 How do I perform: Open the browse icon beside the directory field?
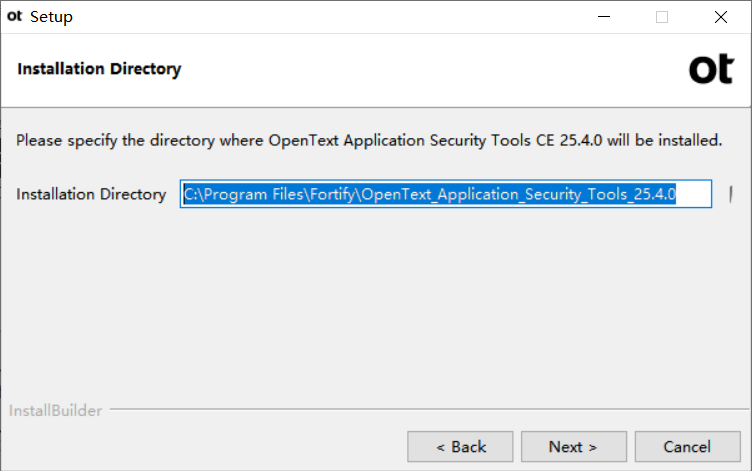(x=730, y=194)
